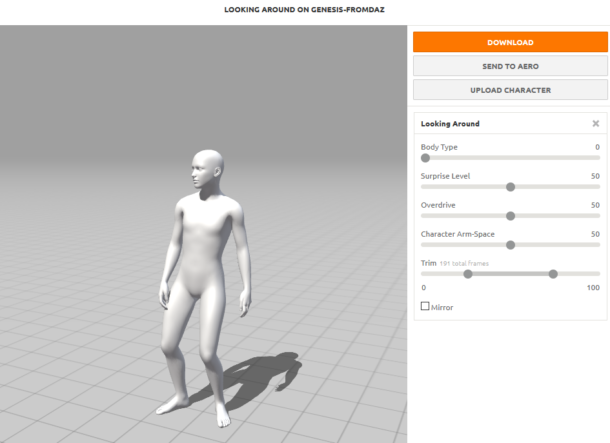Click the Overdrive value 50

click(595, 205)
